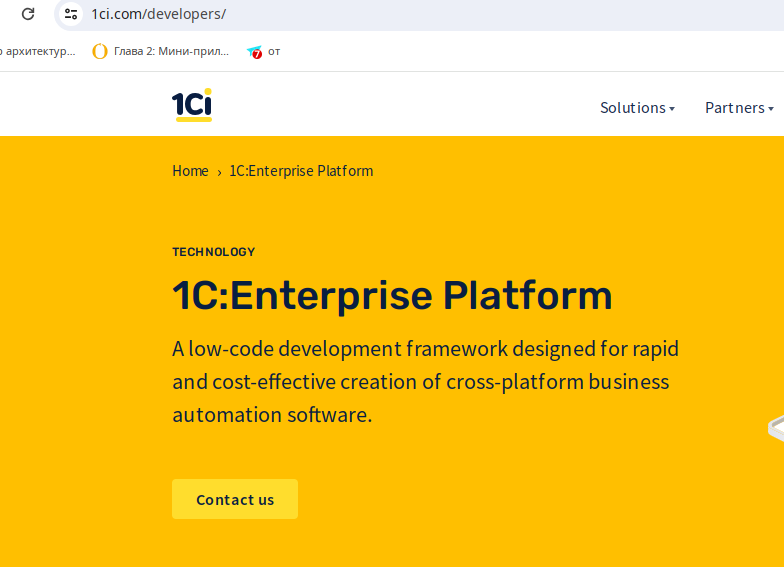This screenshot has width=784, height=567.
Task: Click the 1C:Enterprise Platform breadcrumb link
Action: (301, 171)
